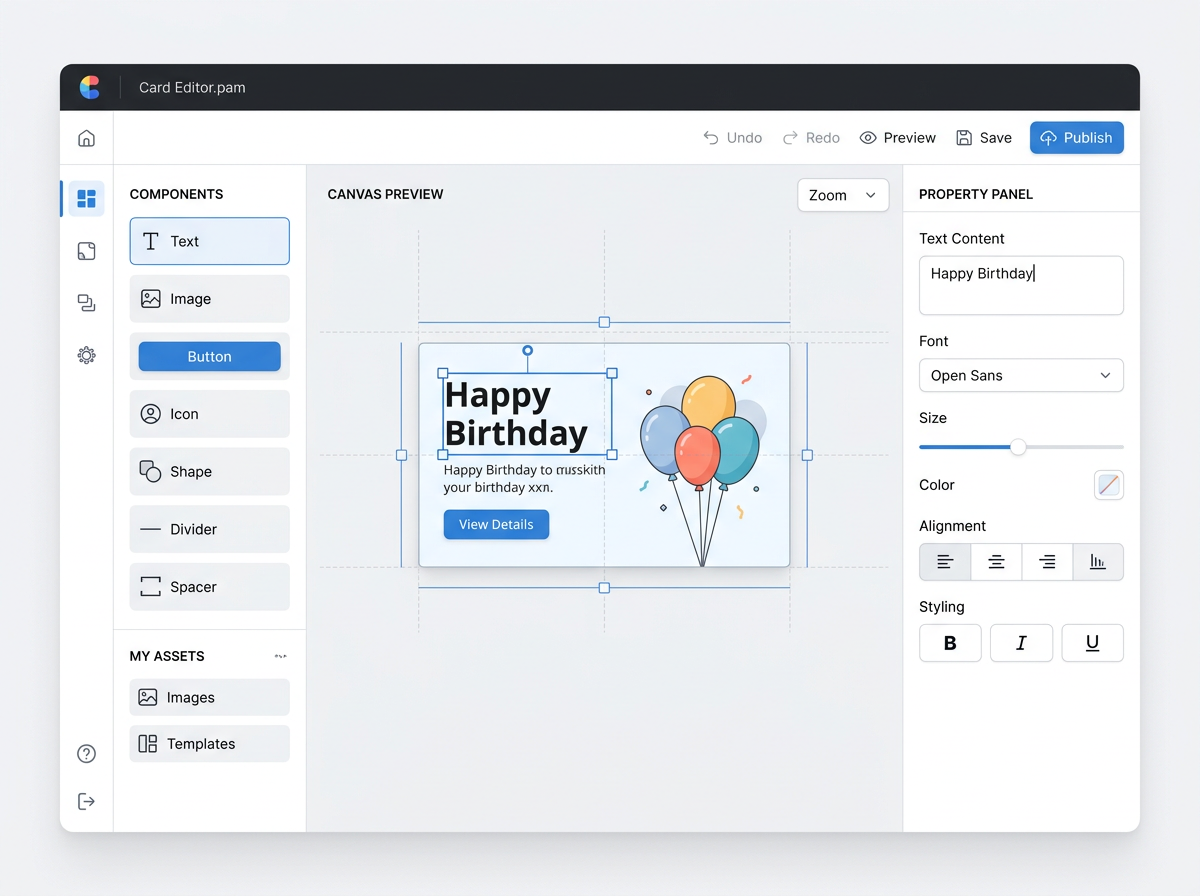The width and height of the screenshot is (1200, 896).
Task: Publish the card
Action: (1077, 138)
